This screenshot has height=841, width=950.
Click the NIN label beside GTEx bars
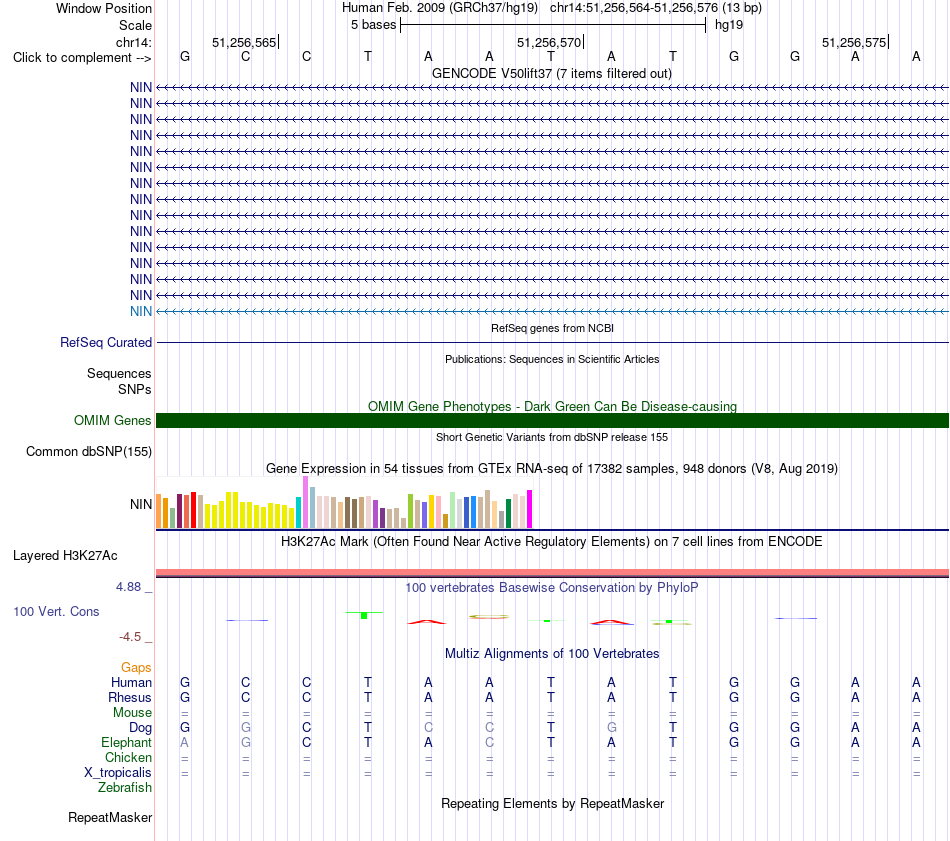pyautogui.click(x=141, y=504)
